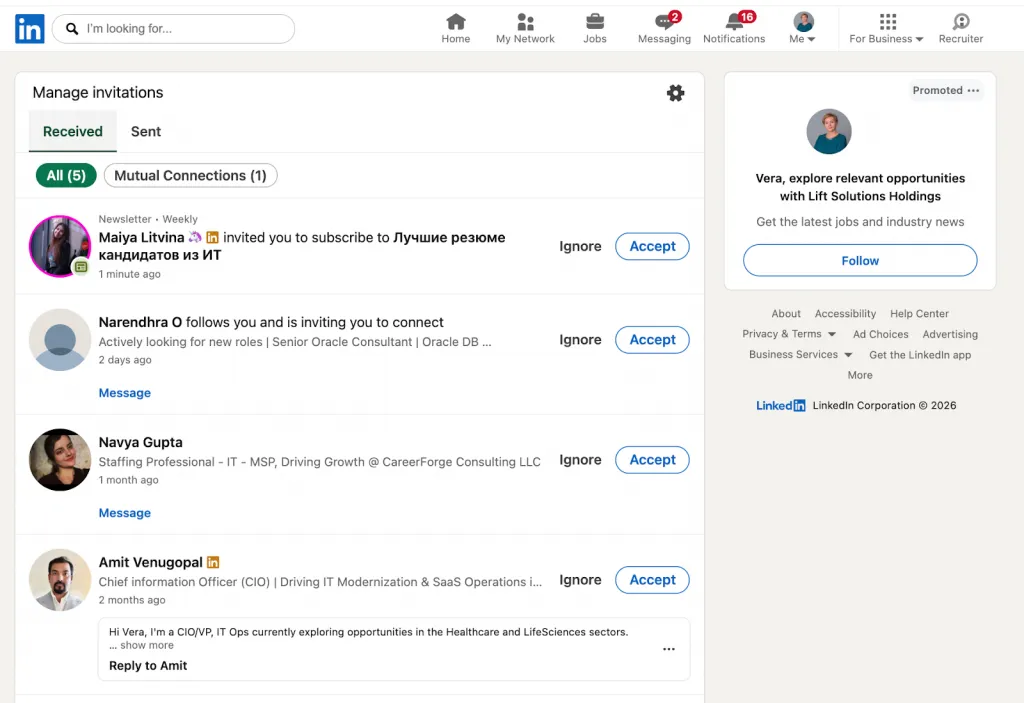Open invitation settings gear icon
This screenshot has width=1024, height=703.
[675, 93]
